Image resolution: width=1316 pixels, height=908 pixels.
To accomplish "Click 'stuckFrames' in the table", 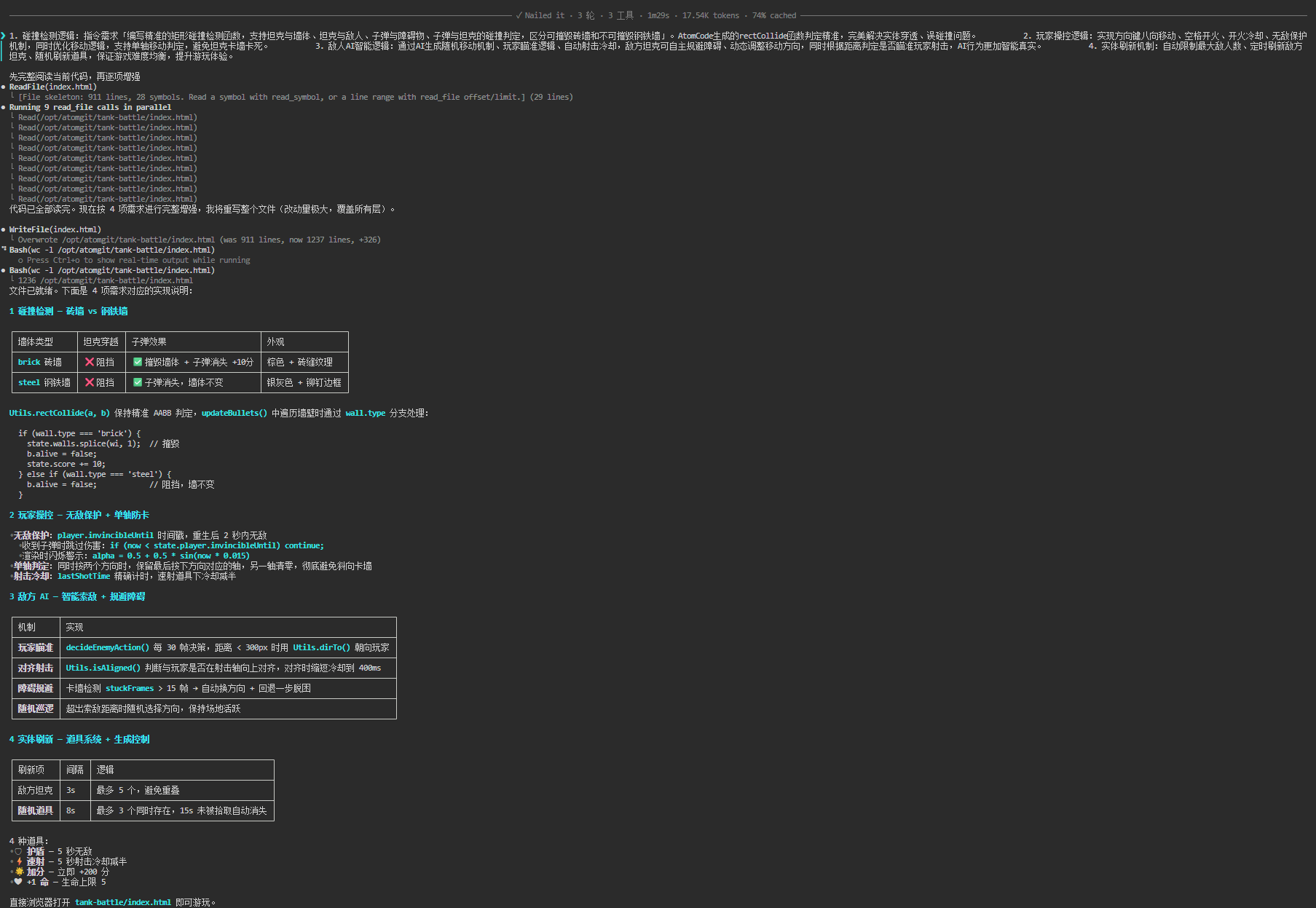I will (130, 688).
